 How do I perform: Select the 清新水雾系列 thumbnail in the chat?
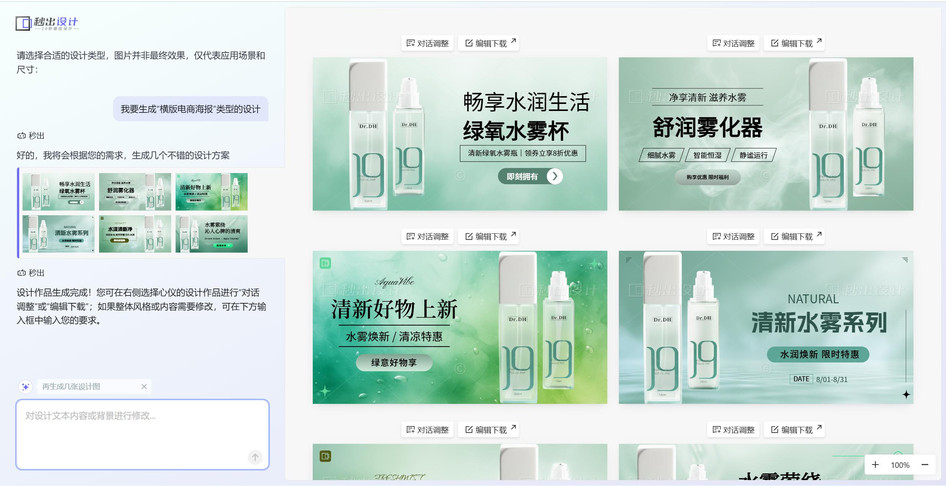[x=59, y=234]
